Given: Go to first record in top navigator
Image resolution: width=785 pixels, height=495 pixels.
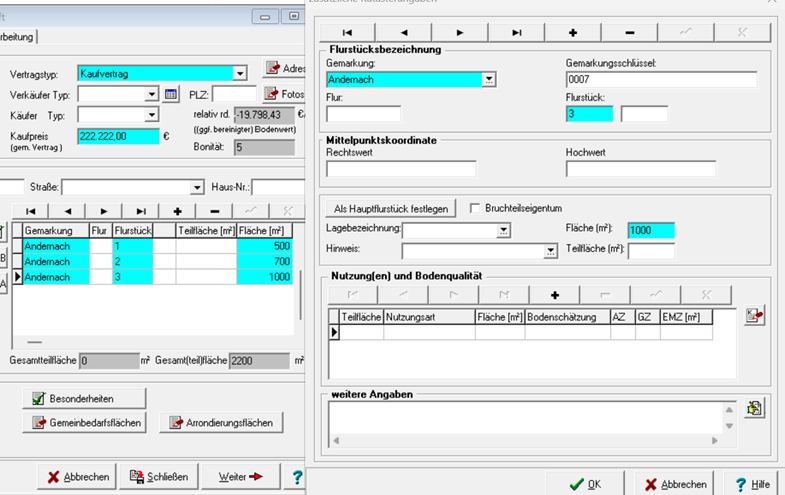Looking at the screenshot, I should (347, 33).
